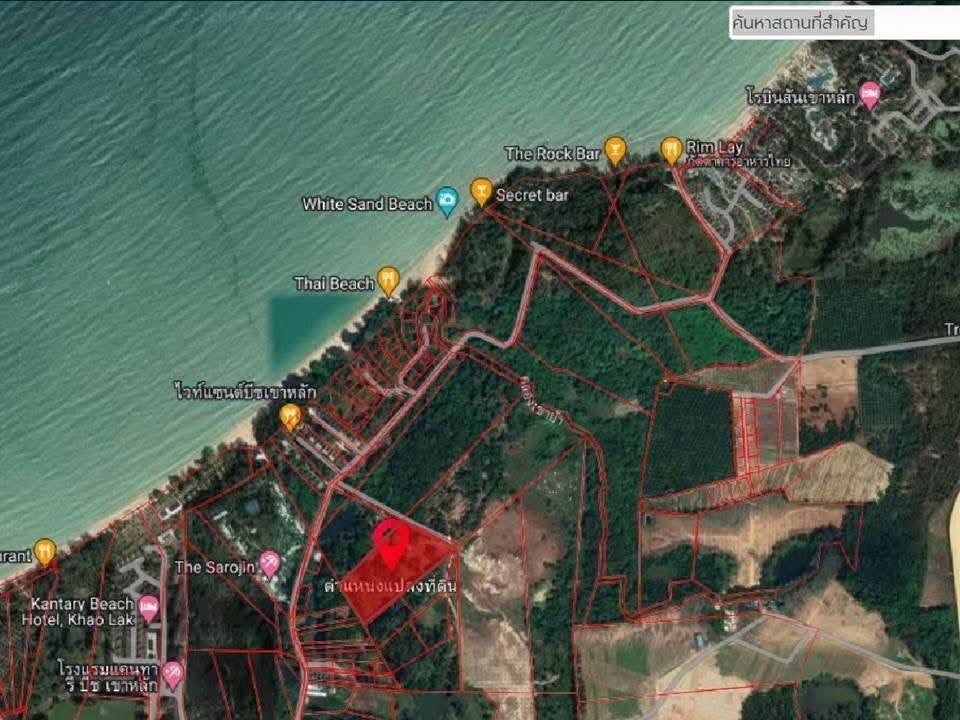The width and height of the screenshot is (960, 720).
Task: Click the White Sand Beach label
Action: click(367, 204)
